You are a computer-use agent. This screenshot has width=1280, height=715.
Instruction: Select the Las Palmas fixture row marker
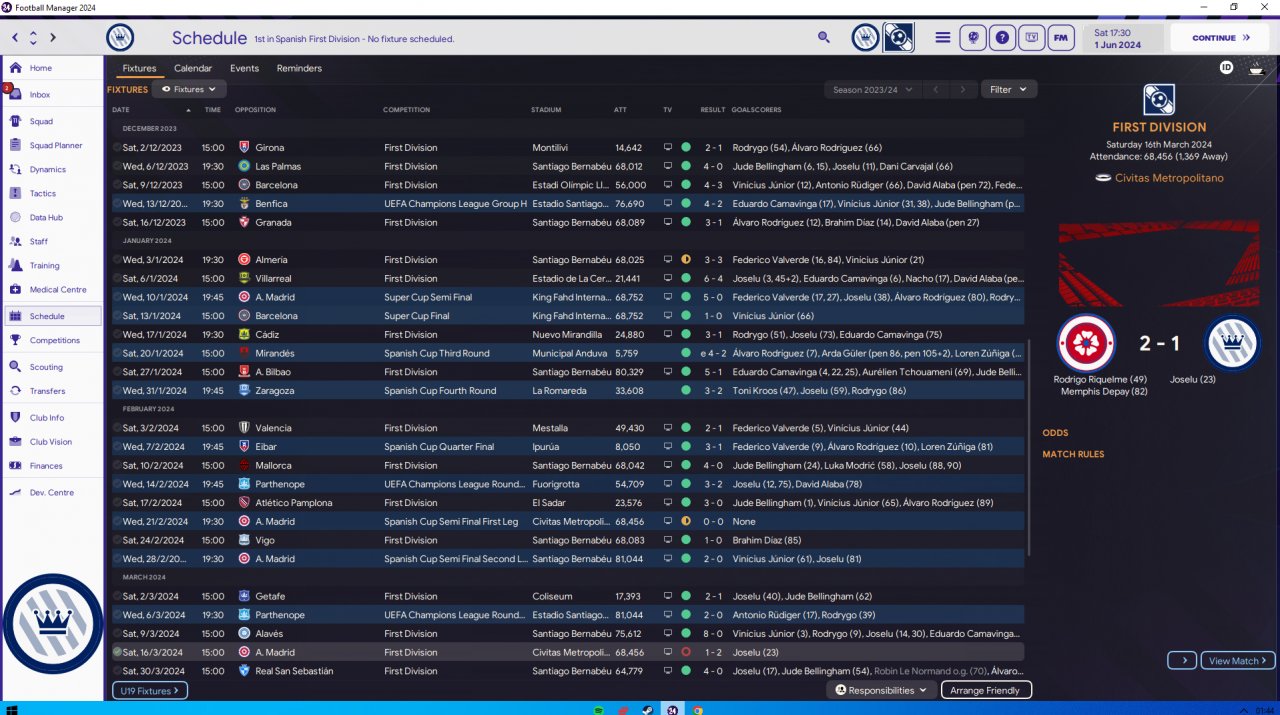point(117,166)
